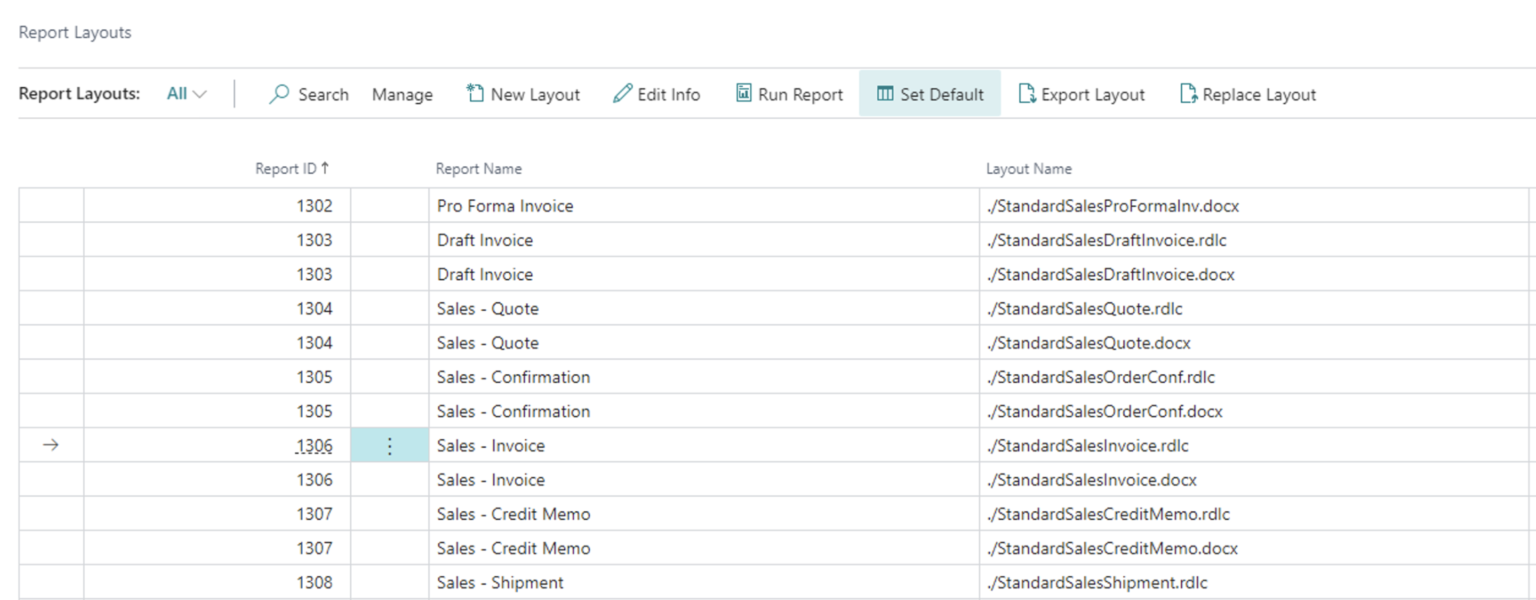Click the Report Layouts page title
Screen dimensions: 1536x600
tap(74, 32)
